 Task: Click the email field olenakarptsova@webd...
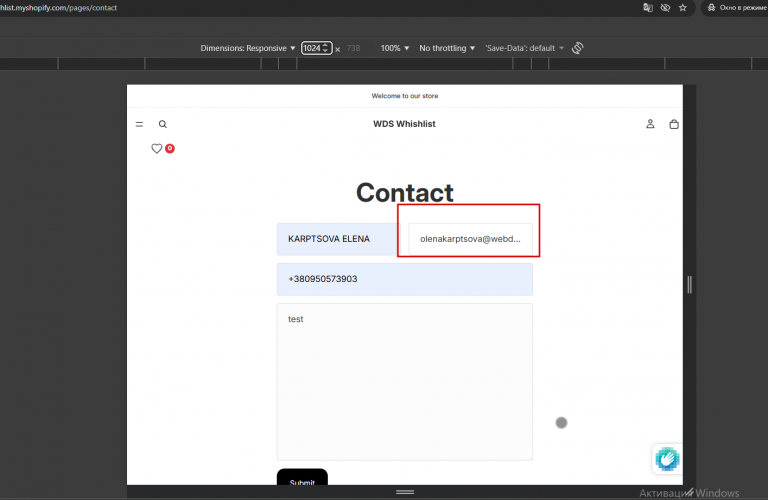471,239
